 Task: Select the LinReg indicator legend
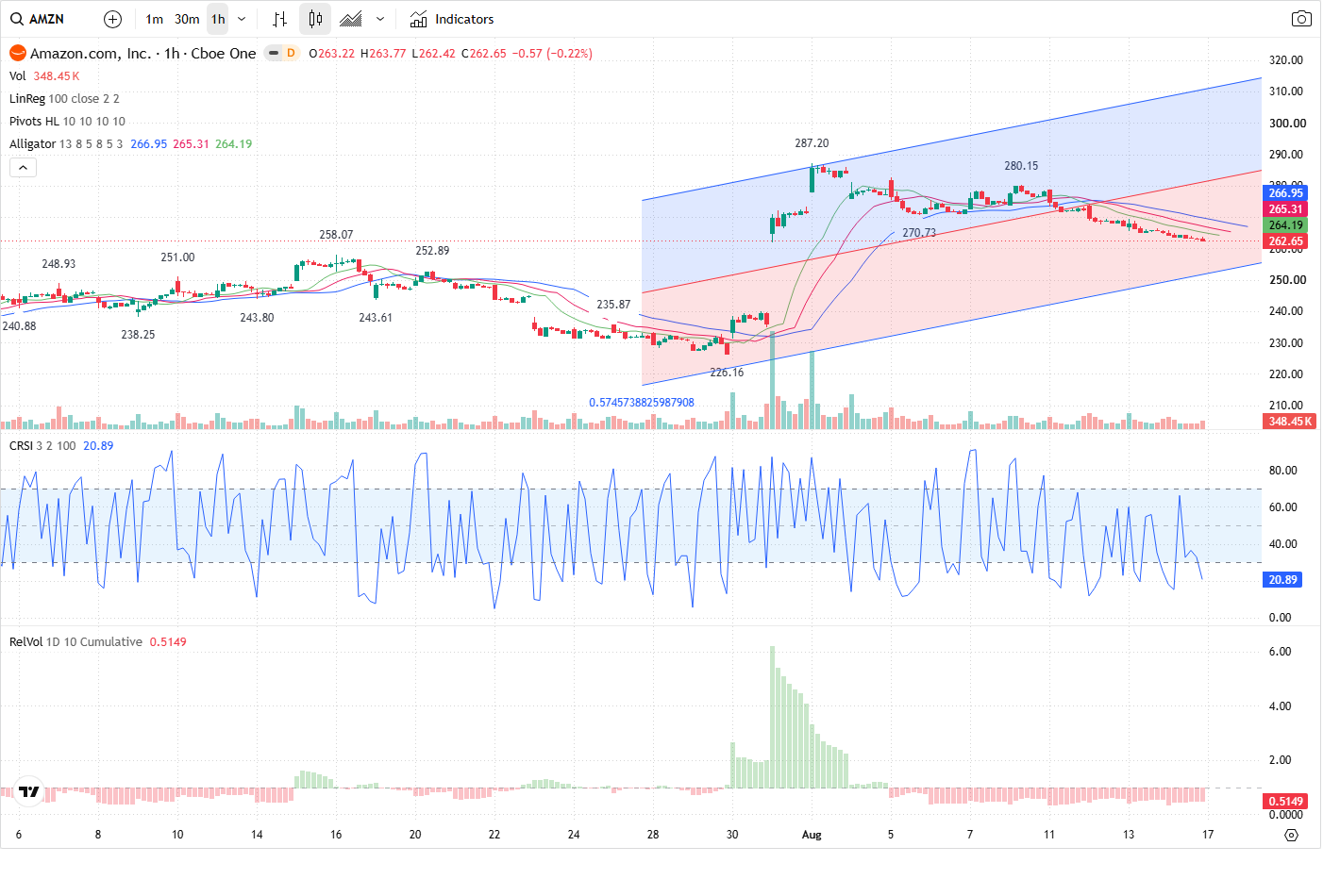[27, 98]
